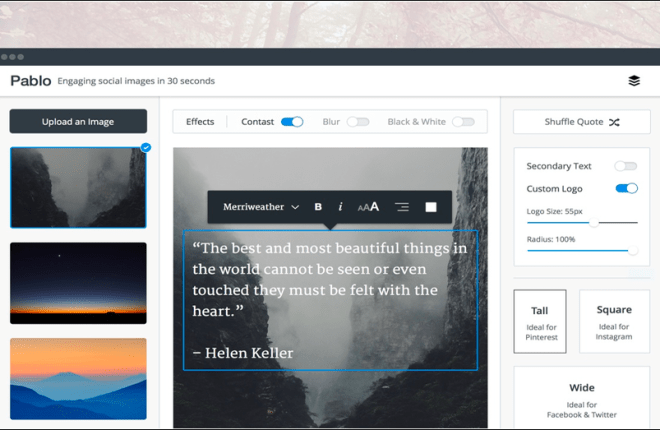Click the shuffle arrows icon

[x=614, y=122]
